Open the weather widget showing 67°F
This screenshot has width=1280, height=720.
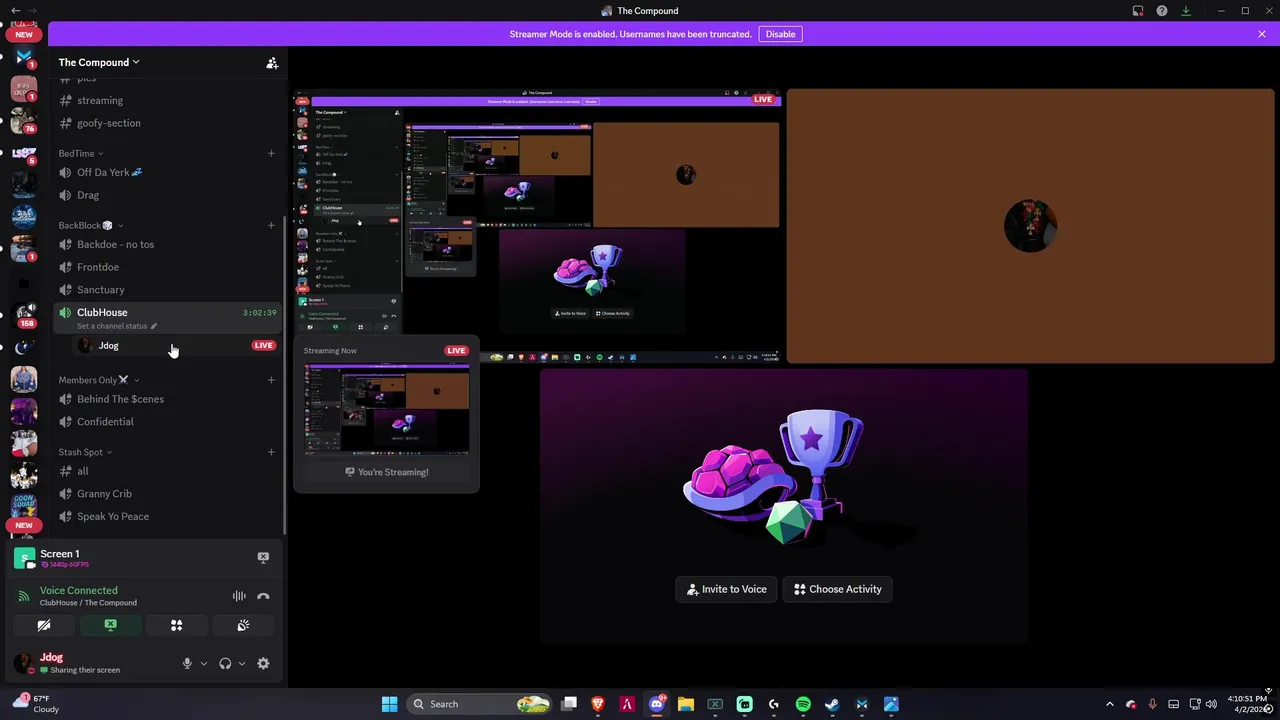[x=36, y=704]
